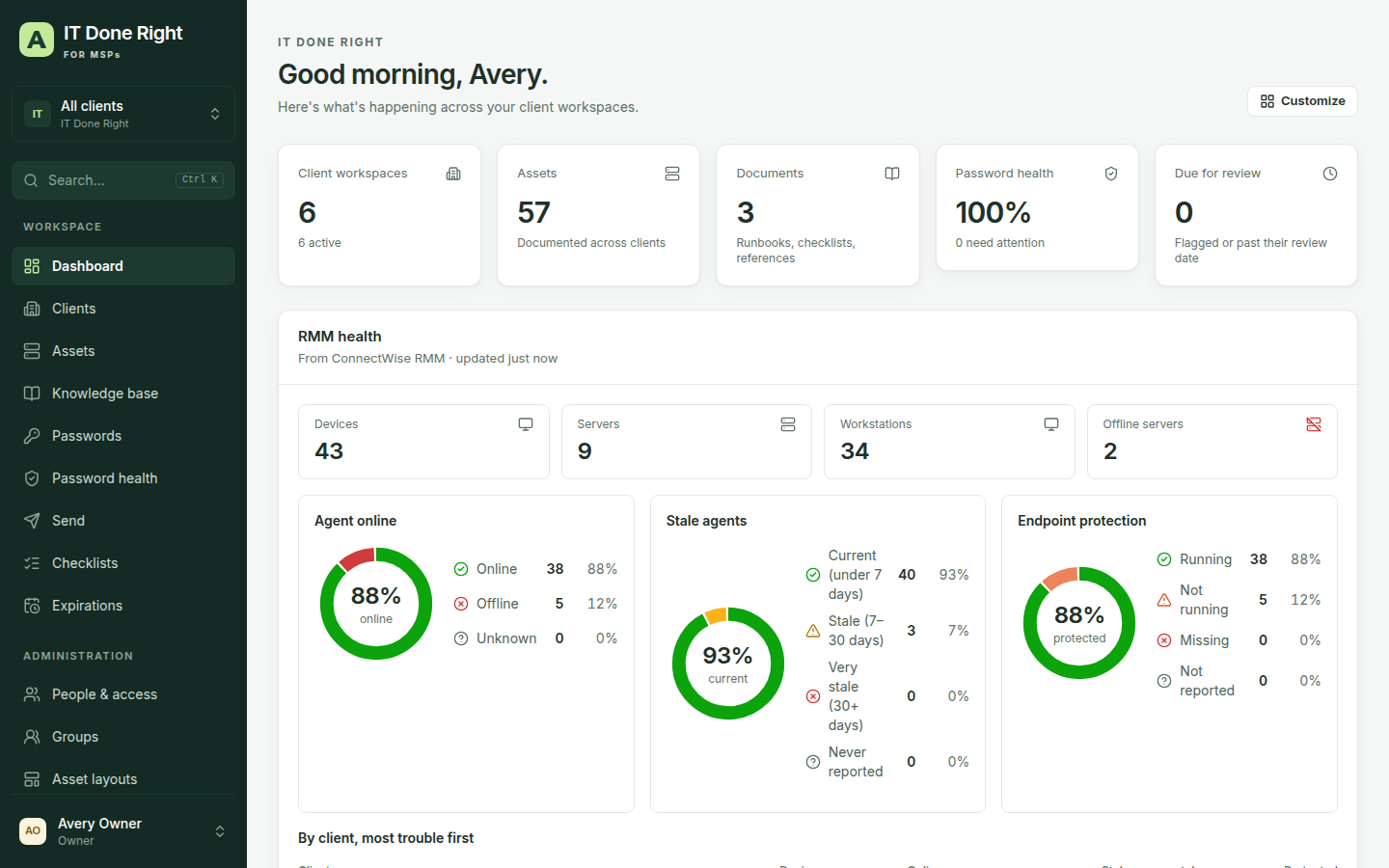Open People & access settings

123,694
